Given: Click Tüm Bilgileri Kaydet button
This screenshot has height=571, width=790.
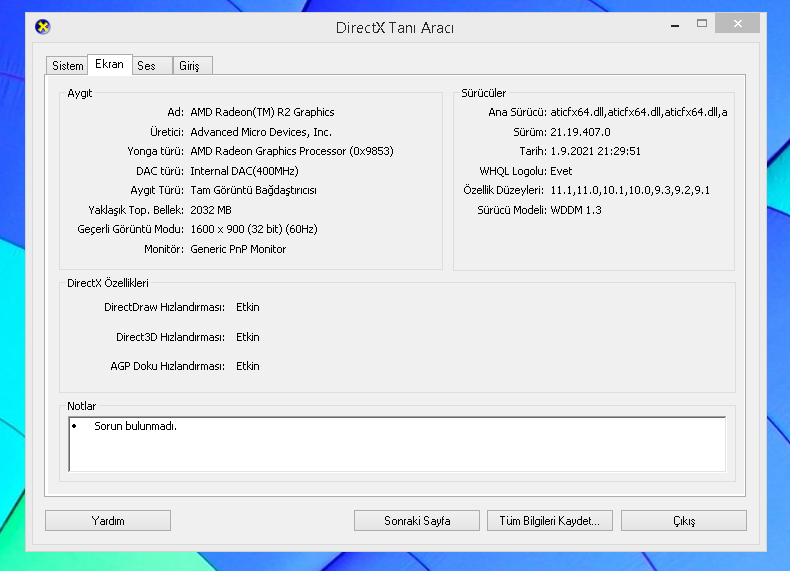Looking at the screenshot, I should [x=550, y=521].
